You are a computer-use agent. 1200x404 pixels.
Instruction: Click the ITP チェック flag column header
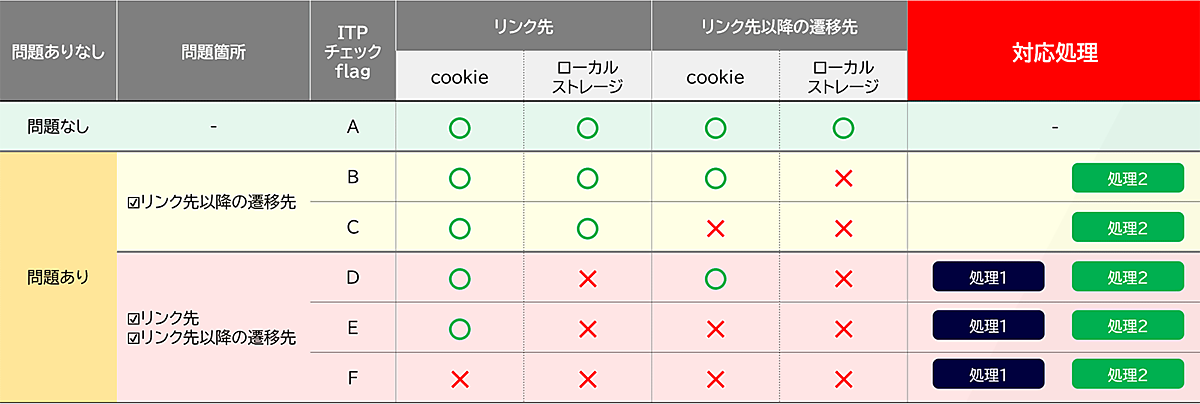coord(352,52)
